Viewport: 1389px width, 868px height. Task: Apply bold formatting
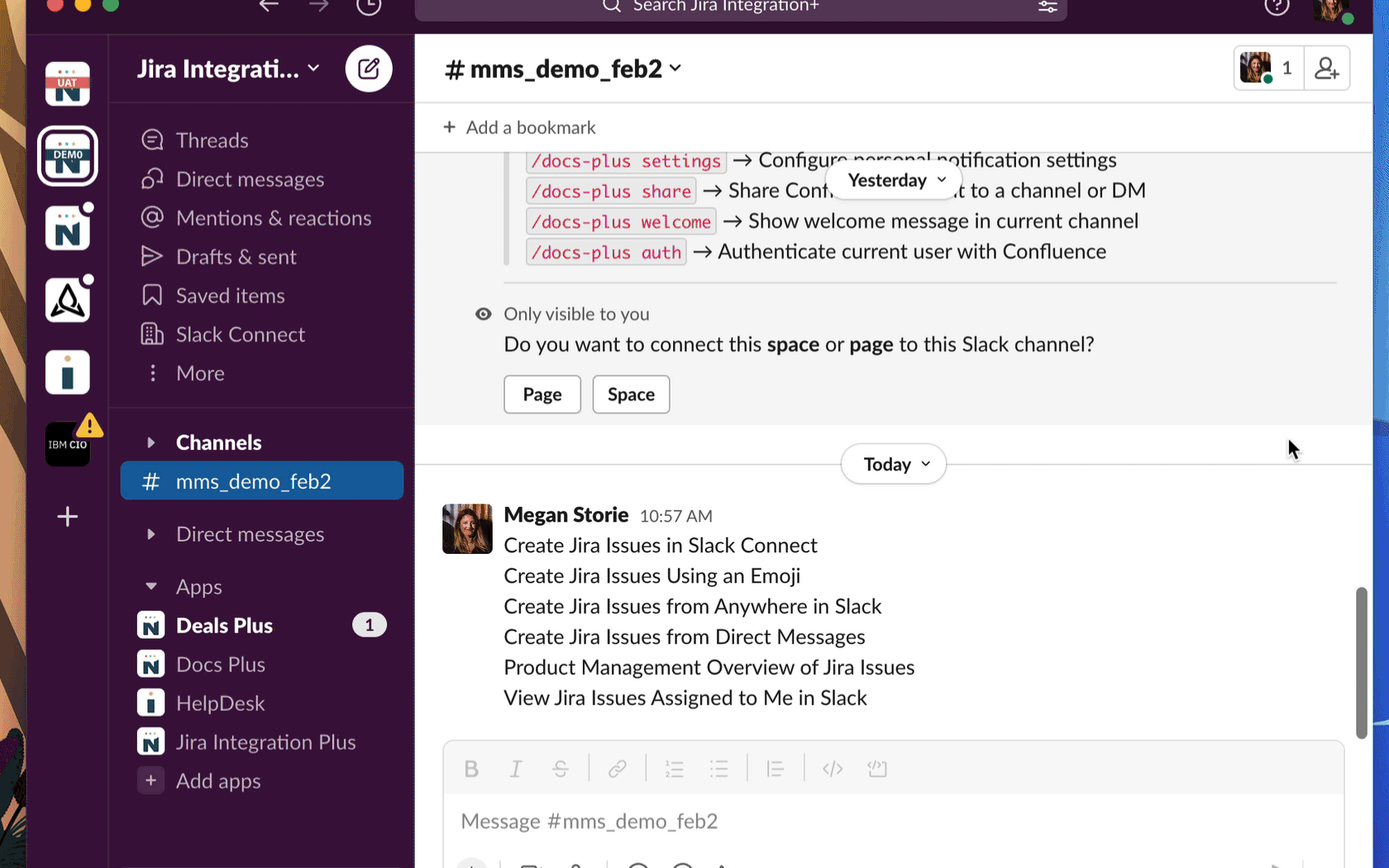pyautogui.click(x=471, y=769)
